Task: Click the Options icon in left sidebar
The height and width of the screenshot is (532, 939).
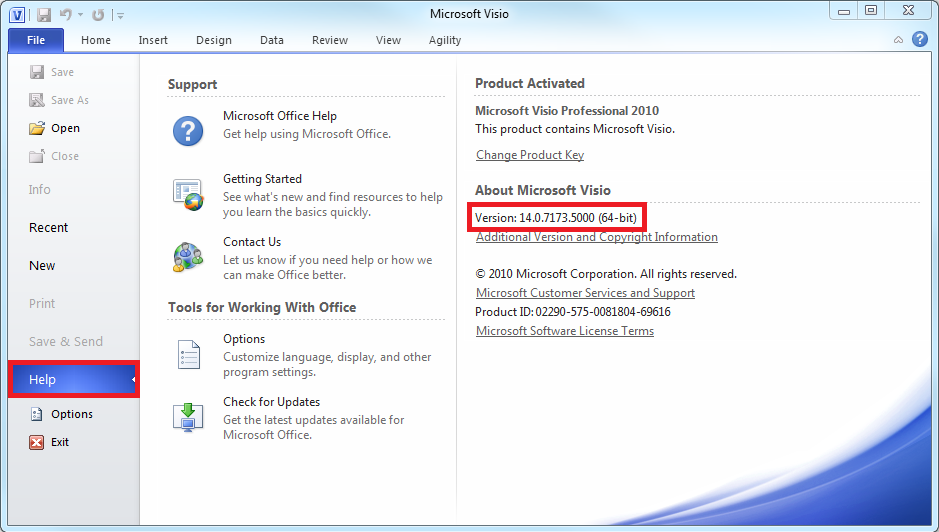Action: (37, 414)
